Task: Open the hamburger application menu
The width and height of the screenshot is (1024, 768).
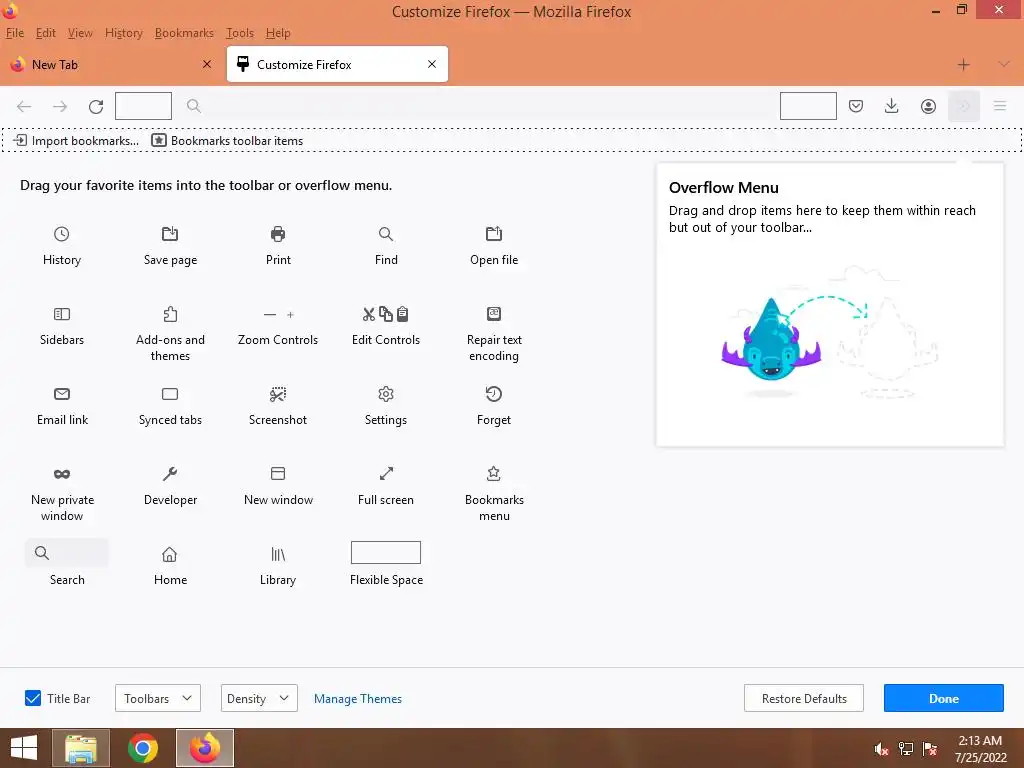Action: pyautogui.click(x=1000, y=106)
